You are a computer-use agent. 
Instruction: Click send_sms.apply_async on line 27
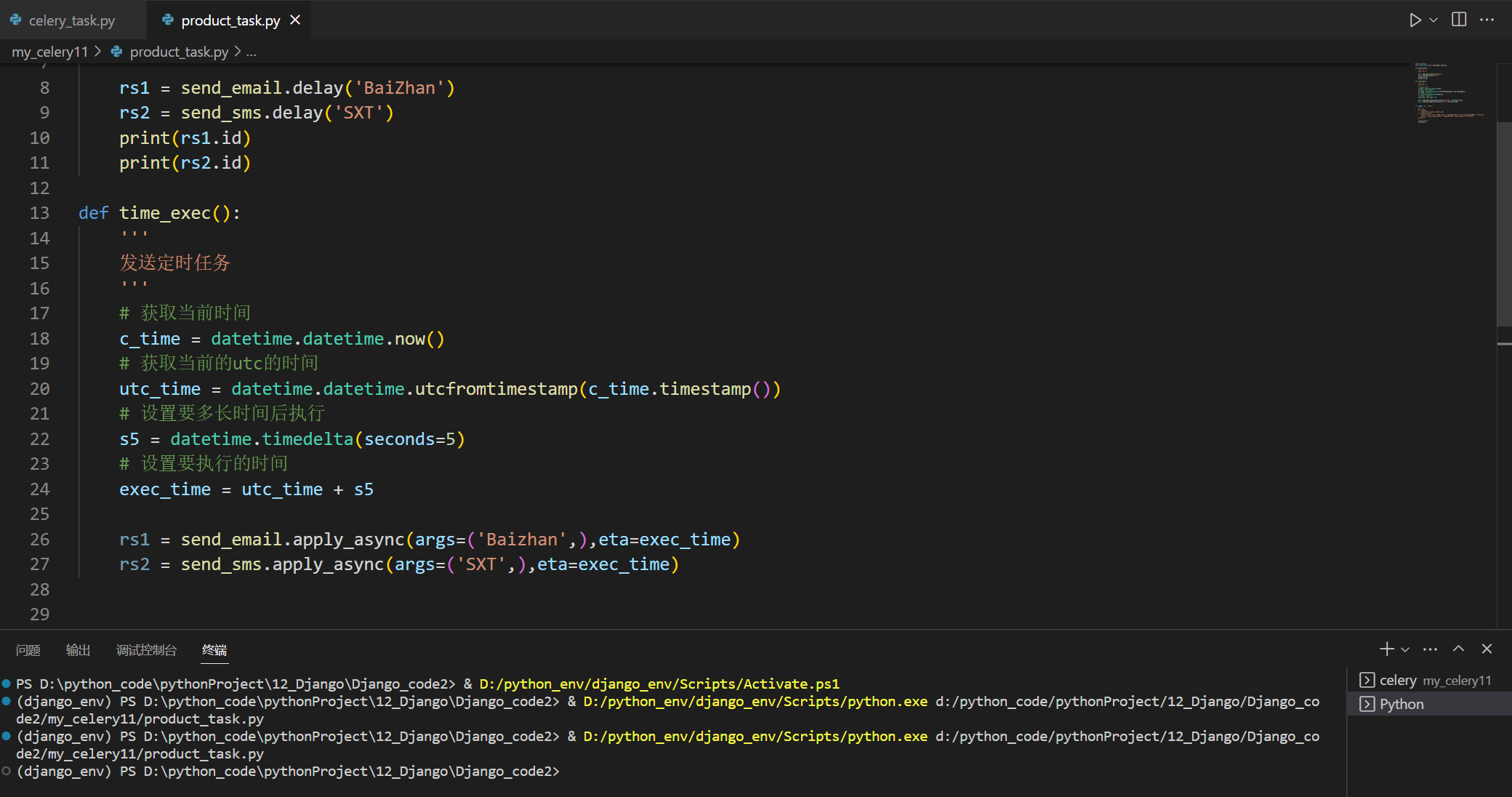(x=282, y=564)
